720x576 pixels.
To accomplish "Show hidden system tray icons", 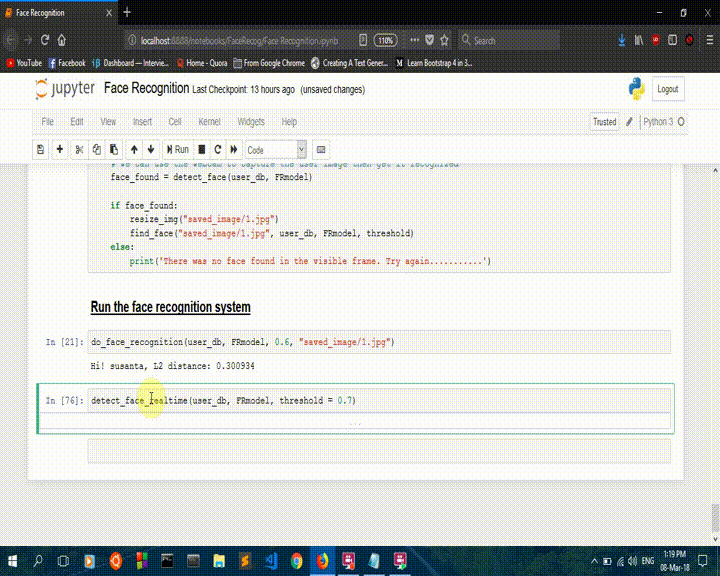I will tap(594, 561).
